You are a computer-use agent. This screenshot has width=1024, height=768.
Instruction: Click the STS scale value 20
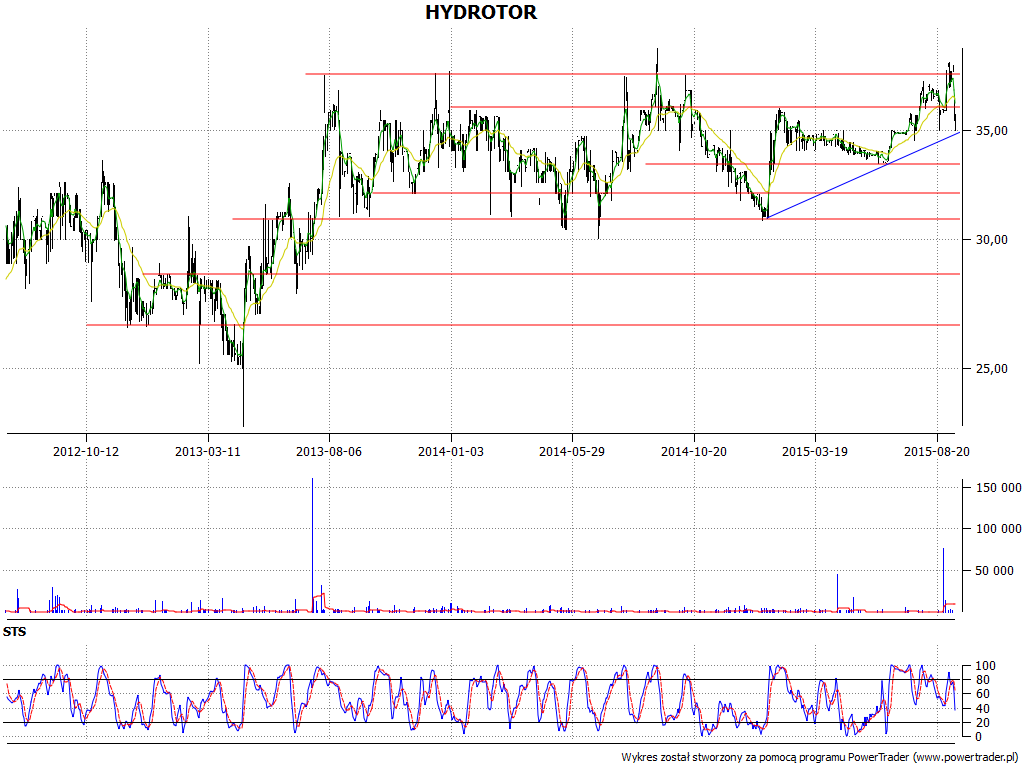982,723
